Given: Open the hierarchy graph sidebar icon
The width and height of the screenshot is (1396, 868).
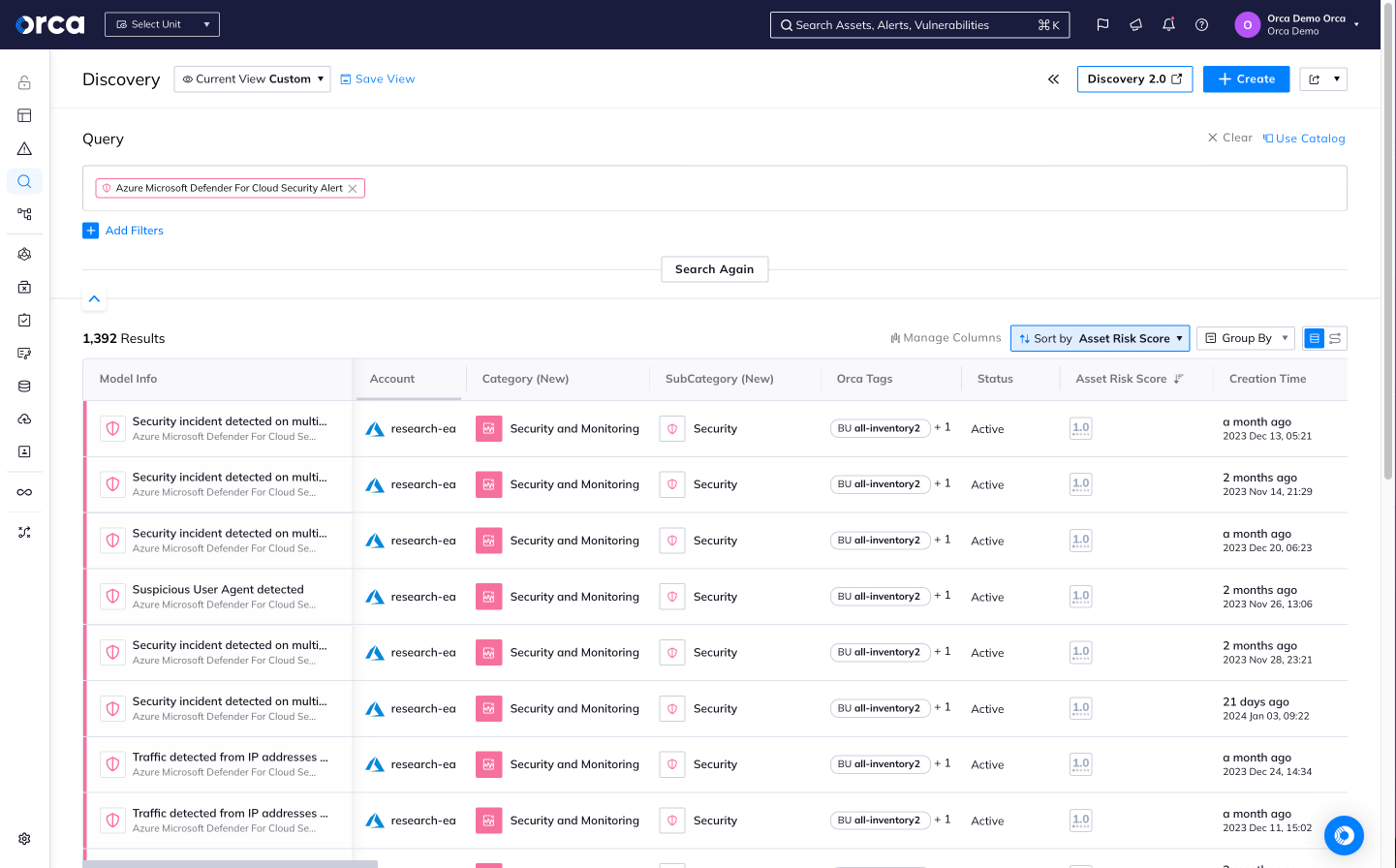Looking at the screenshot, I should [x=24, y=214].
